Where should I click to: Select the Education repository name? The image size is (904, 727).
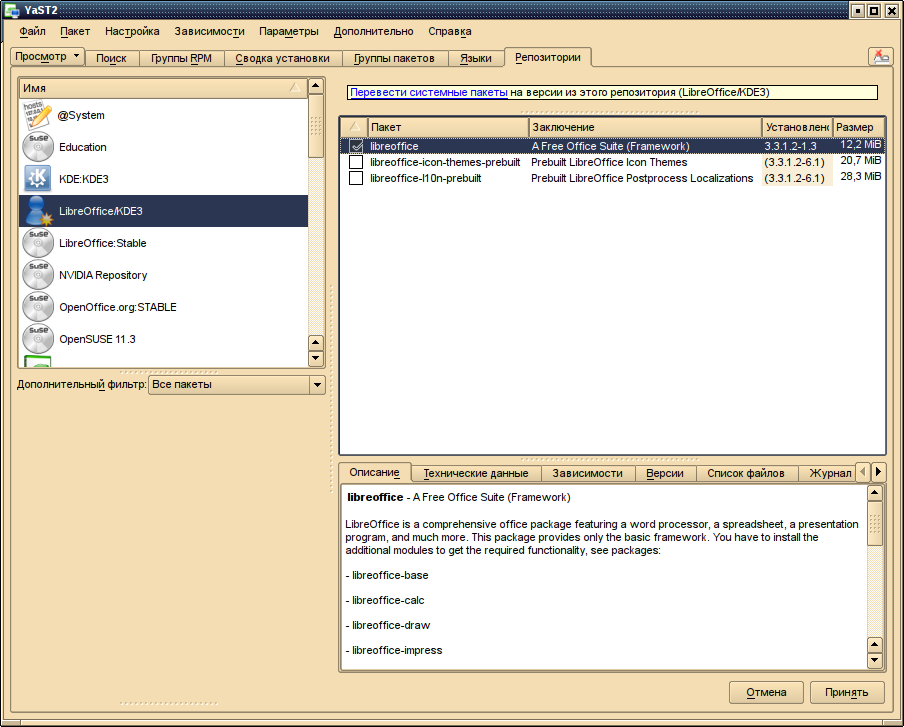pos(82,147)
